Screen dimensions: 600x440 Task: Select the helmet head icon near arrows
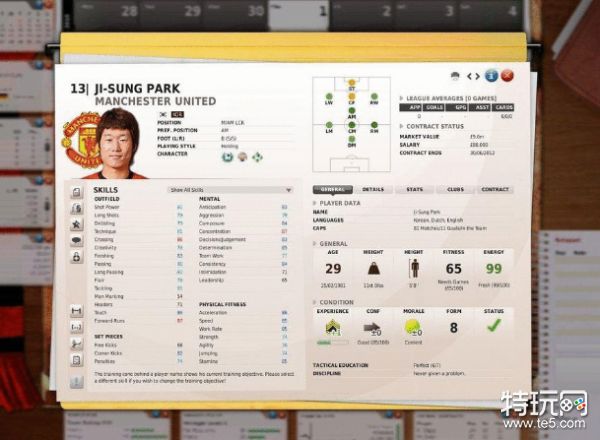455,76
